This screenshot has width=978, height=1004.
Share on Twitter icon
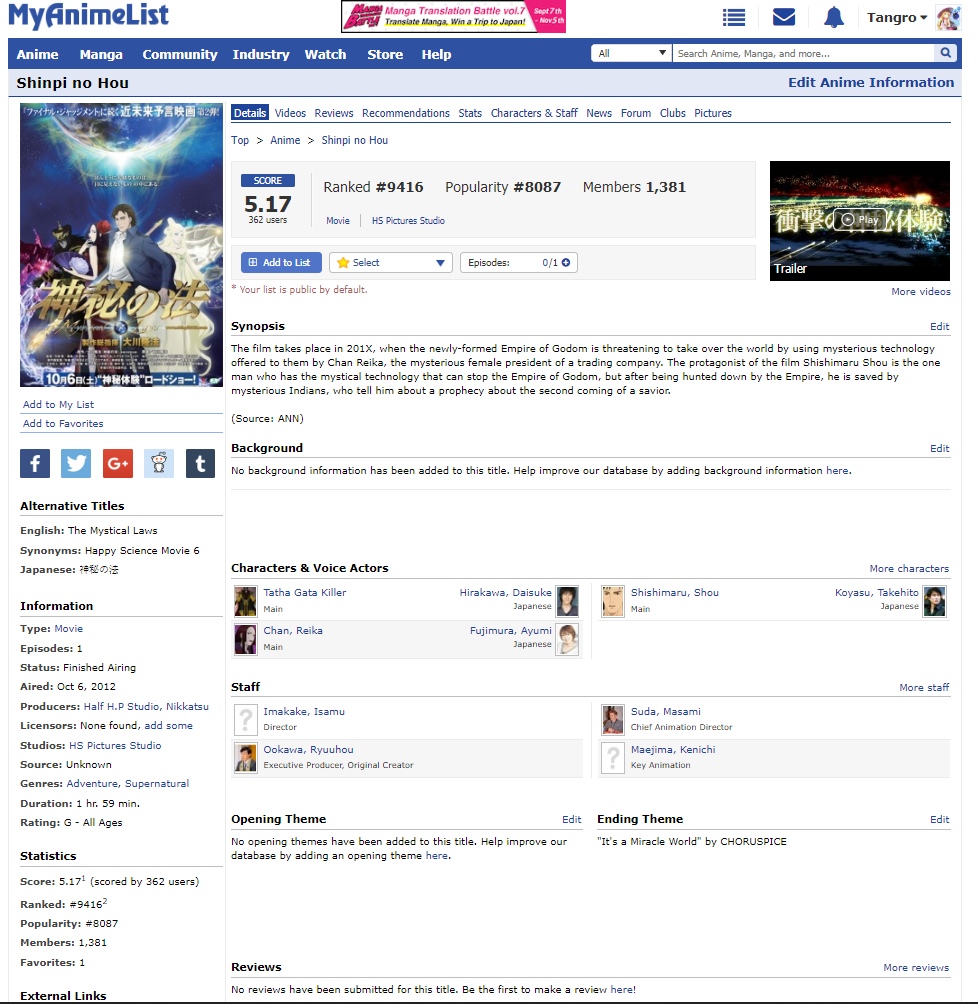click(x=76, y=463)
